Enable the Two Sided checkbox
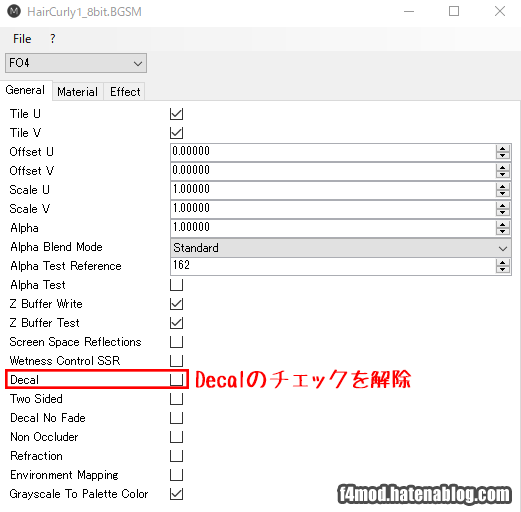This screenshot has width=521, height=512. tap(176, 399)
